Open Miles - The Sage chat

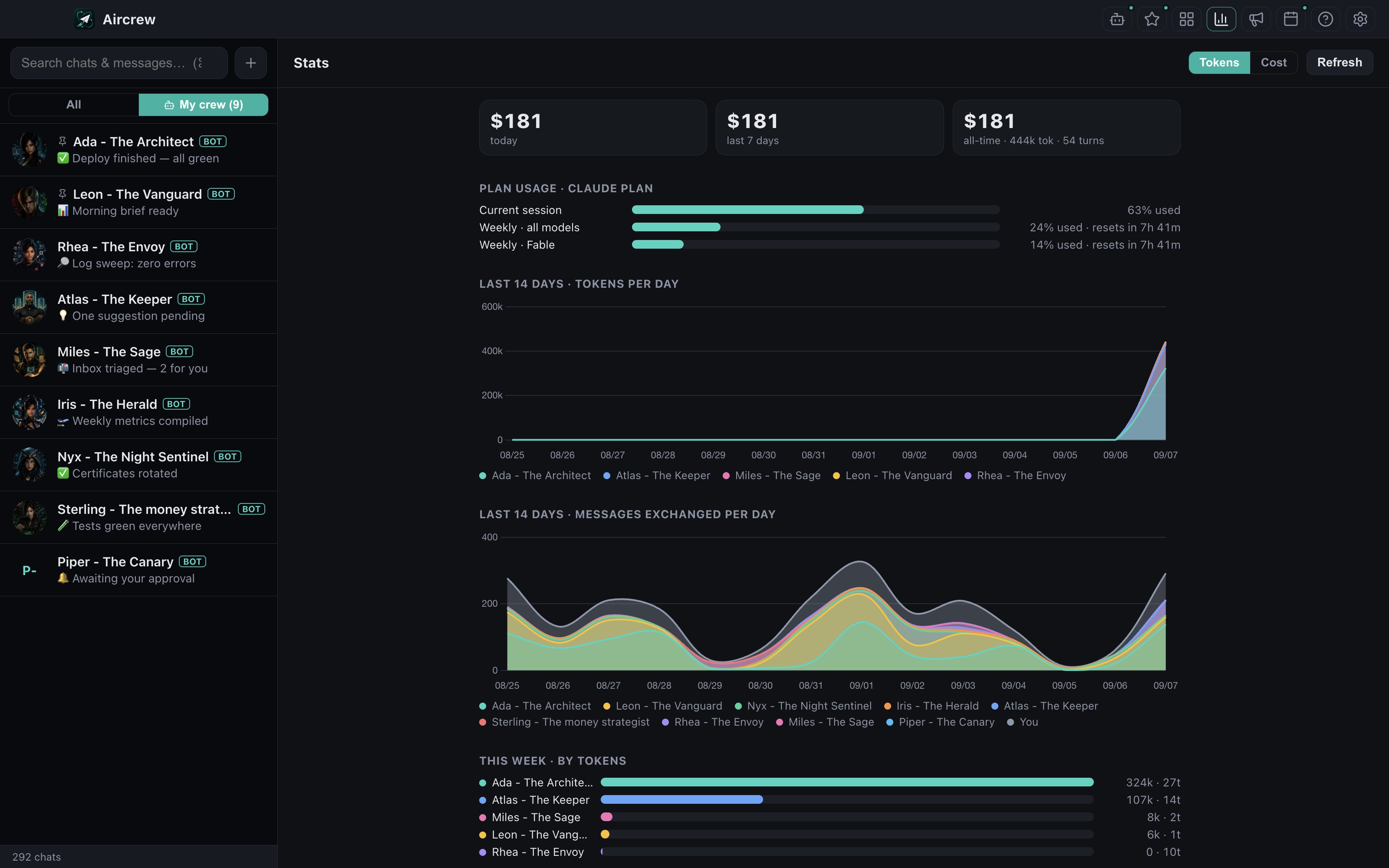pos(138,360)
